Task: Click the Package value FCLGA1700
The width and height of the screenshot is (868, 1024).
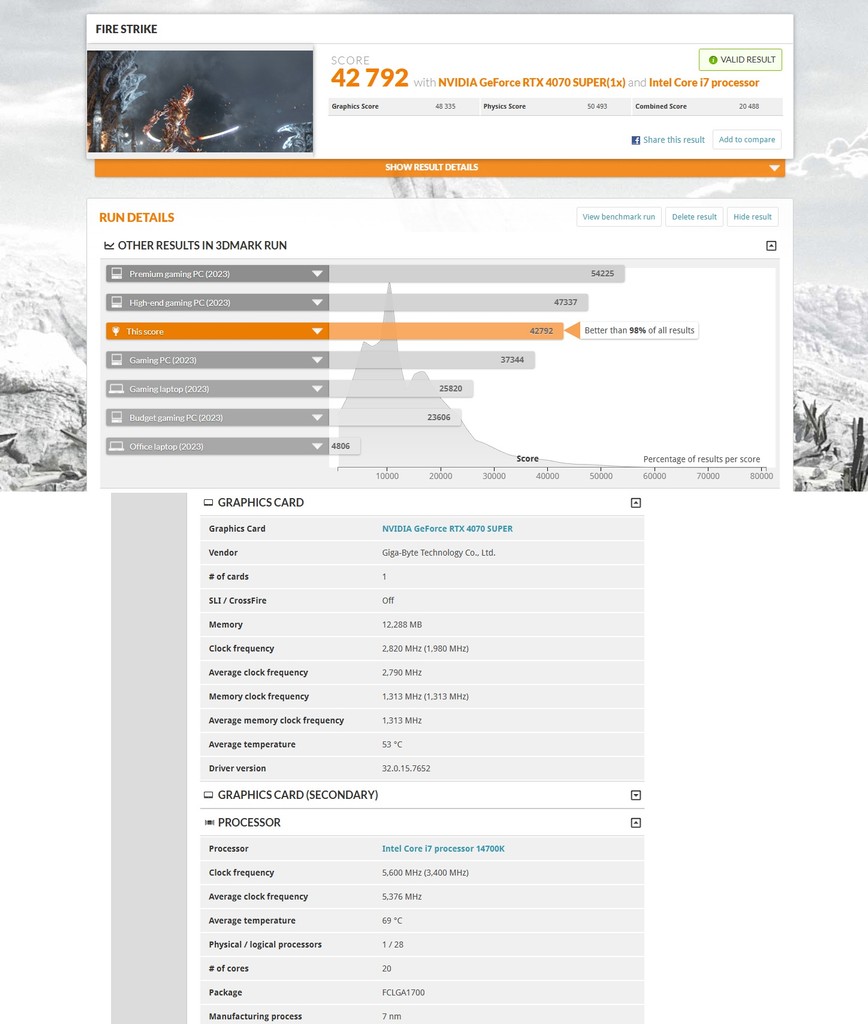Action: (x=403, y=992)
